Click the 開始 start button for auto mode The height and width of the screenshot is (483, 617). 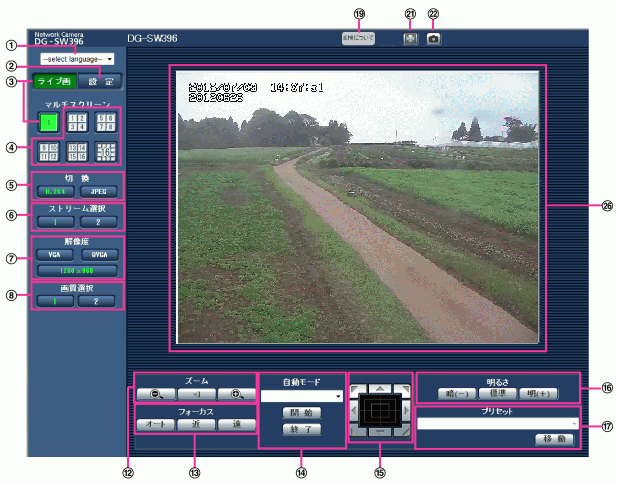[x=300, y=413]
